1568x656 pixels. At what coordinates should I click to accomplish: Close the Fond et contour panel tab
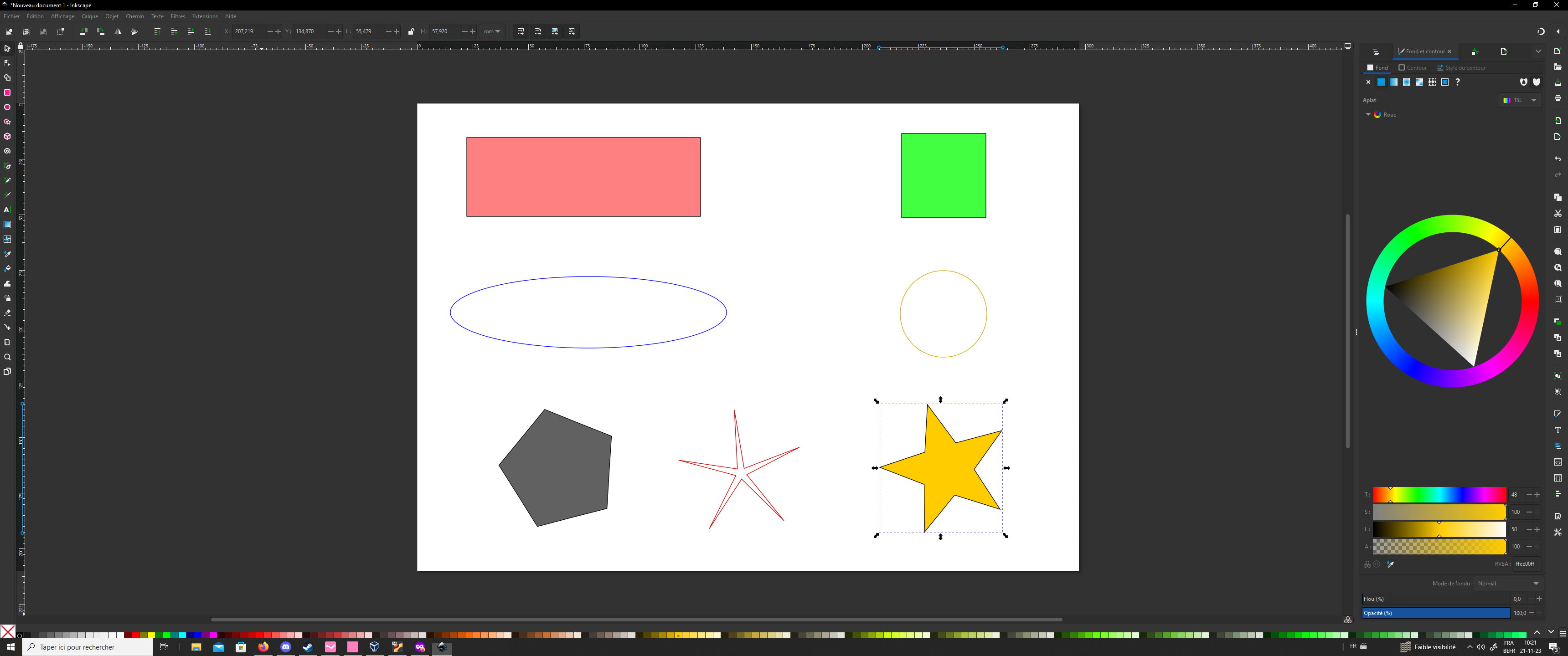[1449, 52]
